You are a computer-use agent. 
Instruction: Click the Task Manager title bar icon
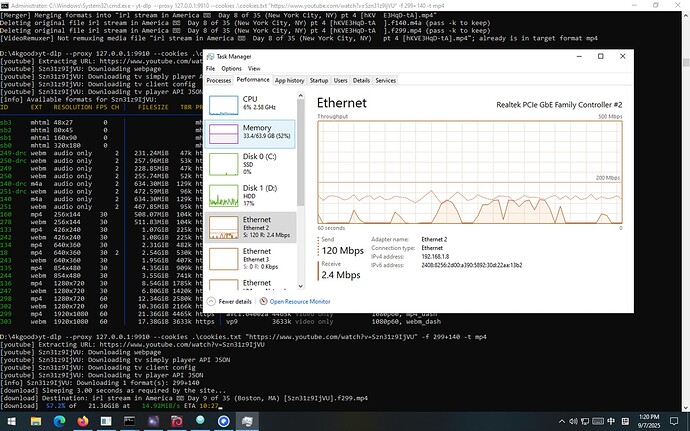coord(210,56)
